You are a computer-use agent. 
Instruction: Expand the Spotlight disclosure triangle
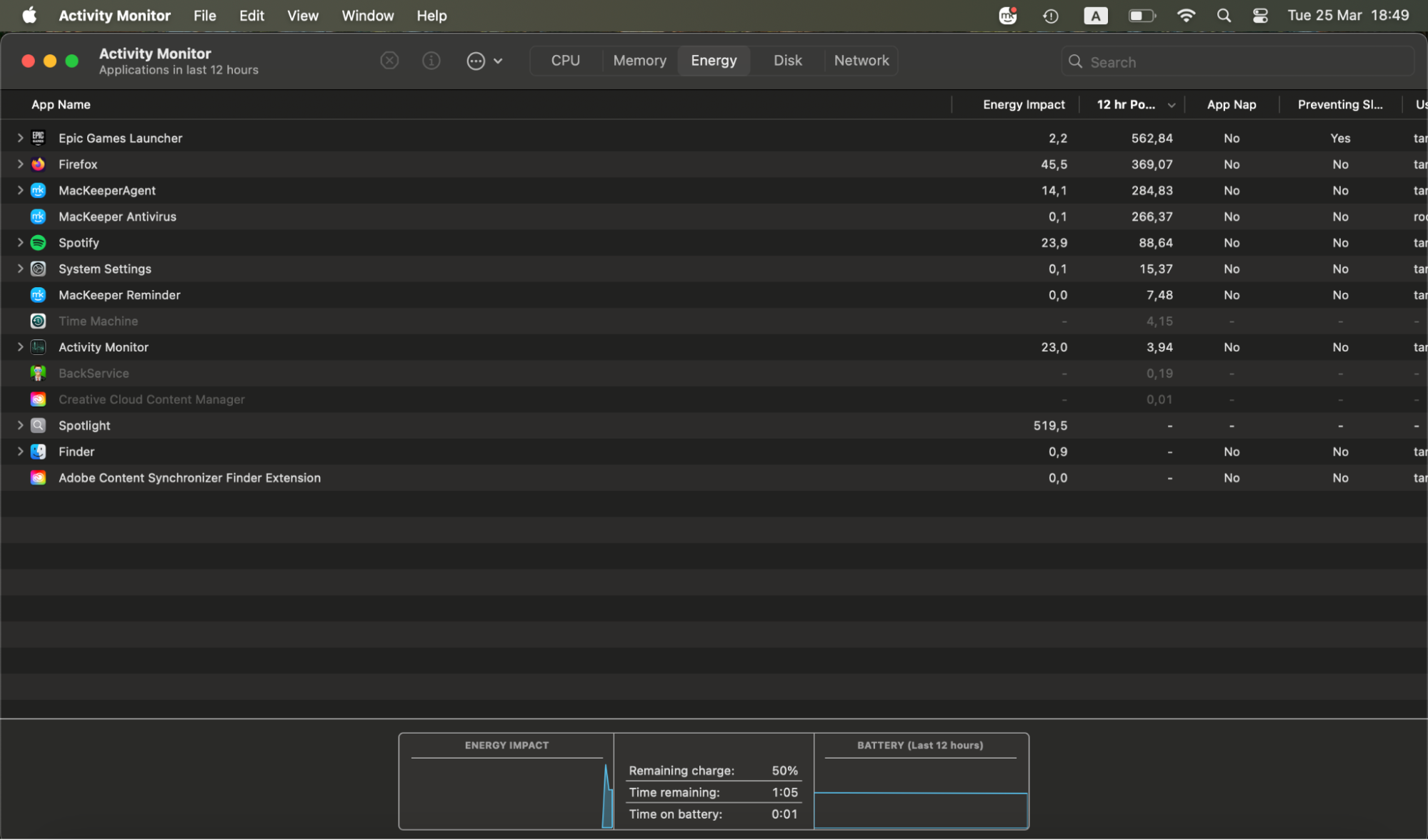(x=20, y=426)
